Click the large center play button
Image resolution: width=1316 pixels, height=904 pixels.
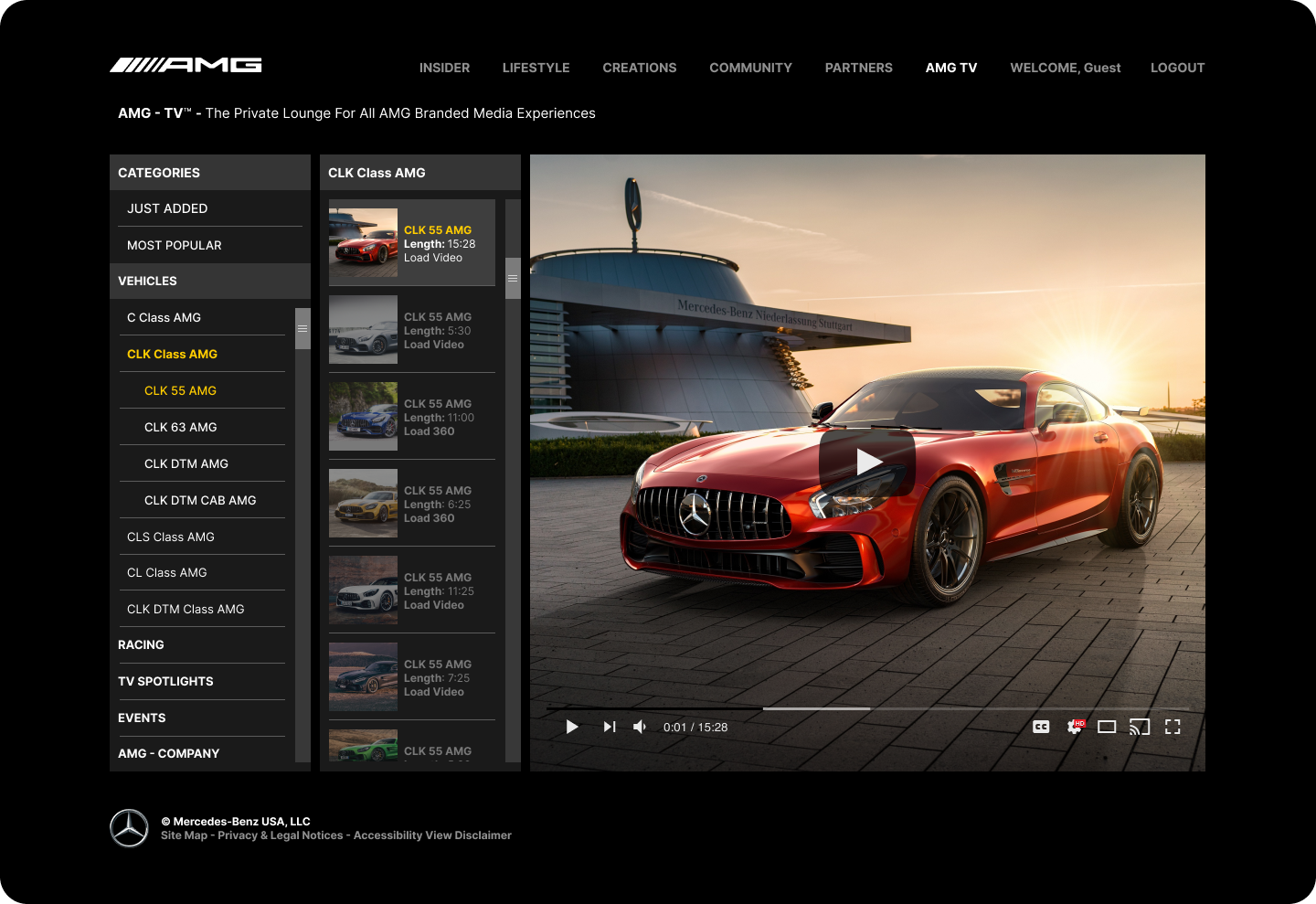[x=867, y=463]
